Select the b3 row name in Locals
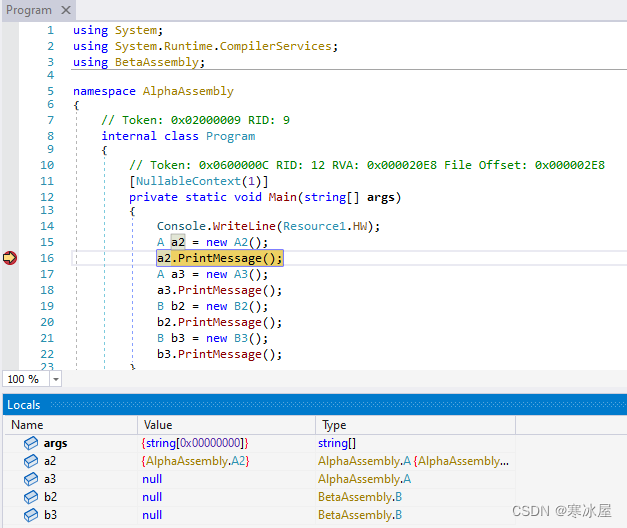Screen dimensions: 627x528 click(50, 515)
